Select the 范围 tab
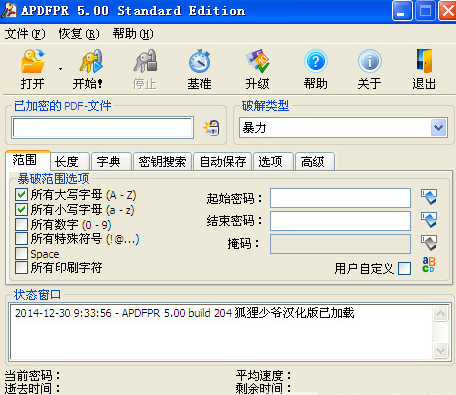 tap(28, 160)
